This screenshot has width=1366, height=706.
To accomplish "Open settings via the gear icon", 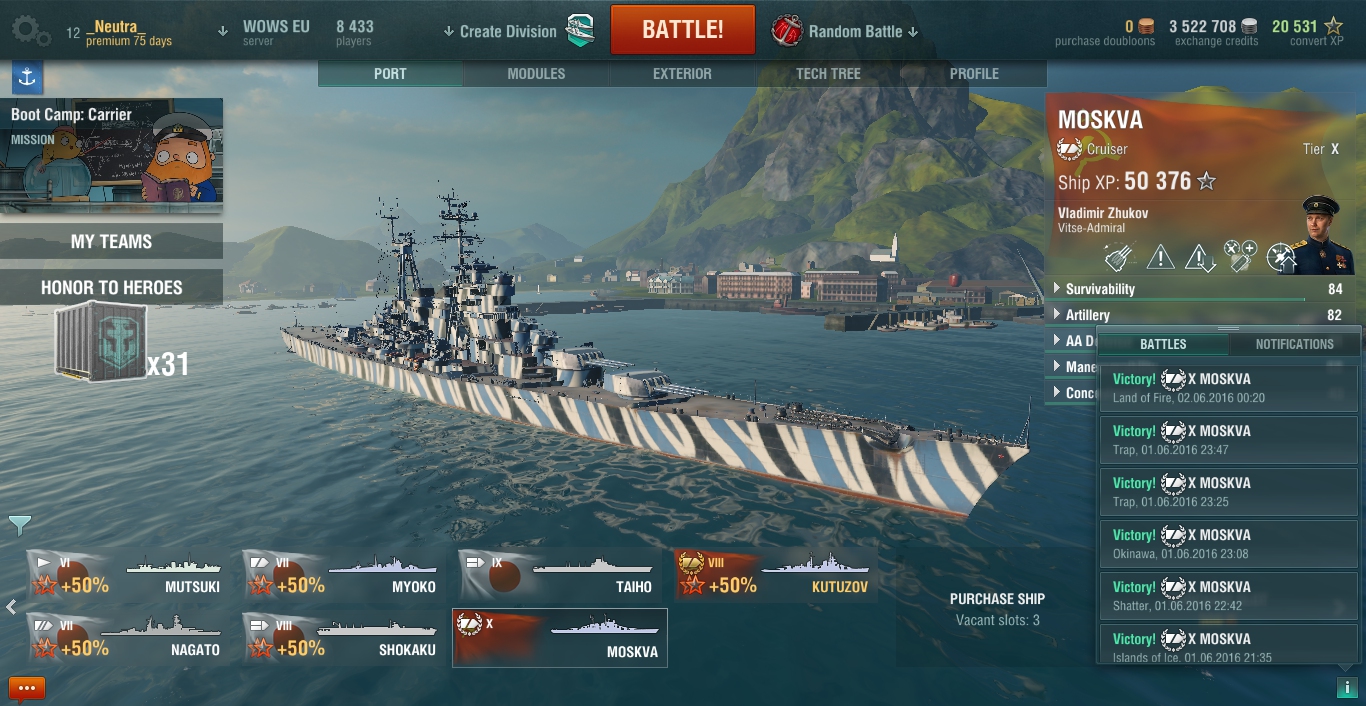I will tap(30, 30).
